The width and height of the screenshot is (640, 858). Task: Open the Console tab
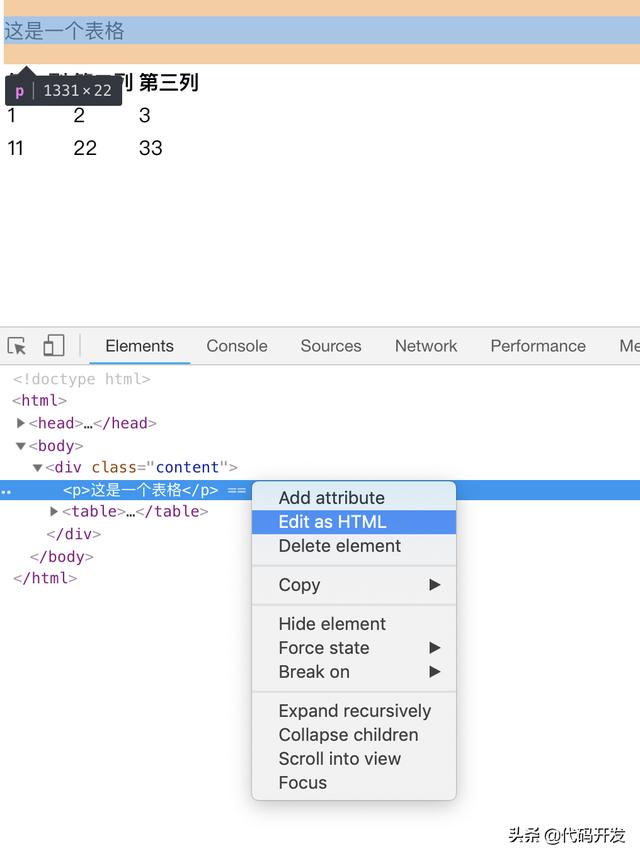tap(237, 346)
